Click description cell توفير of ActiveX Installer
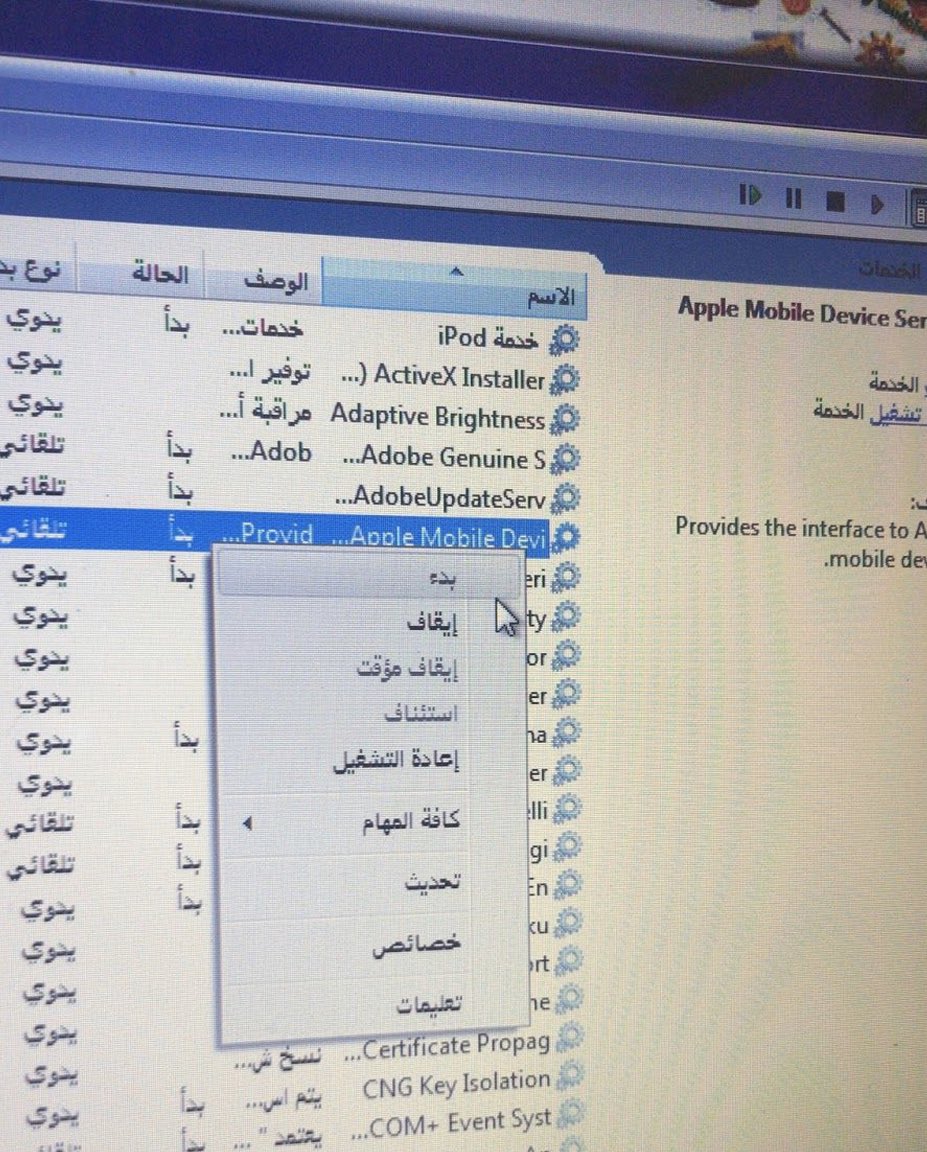The height and width of the screenshot is (1152, 927). tap(270, 370)
